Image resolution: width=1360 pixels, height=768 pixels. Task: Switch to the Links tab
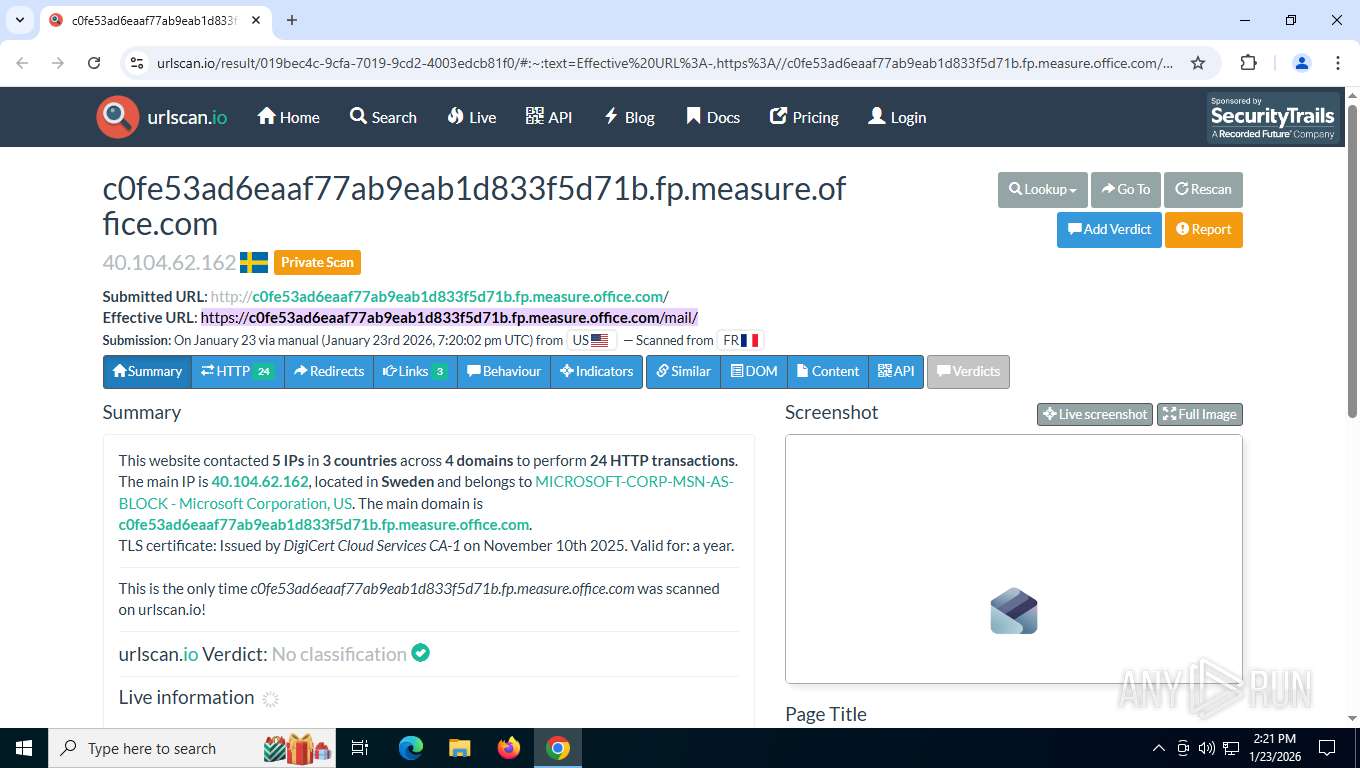[x=415, y=371]
